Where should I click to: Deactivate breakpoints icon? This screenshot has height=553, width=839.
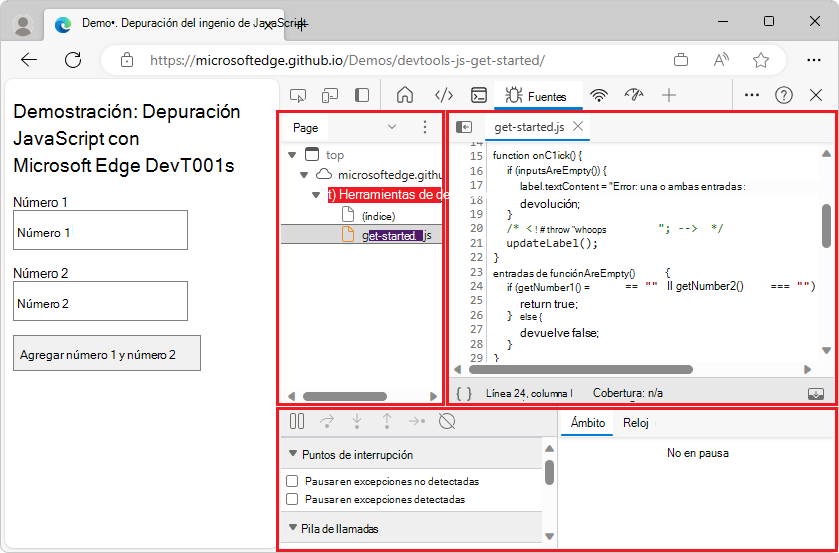click(447, 421)
